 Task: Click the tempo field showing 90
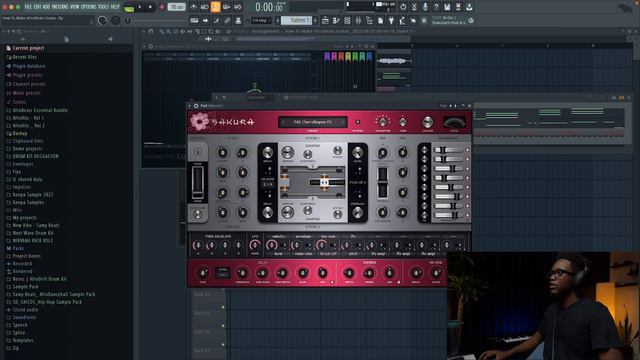pyautogui.click(x=177, y=7)
